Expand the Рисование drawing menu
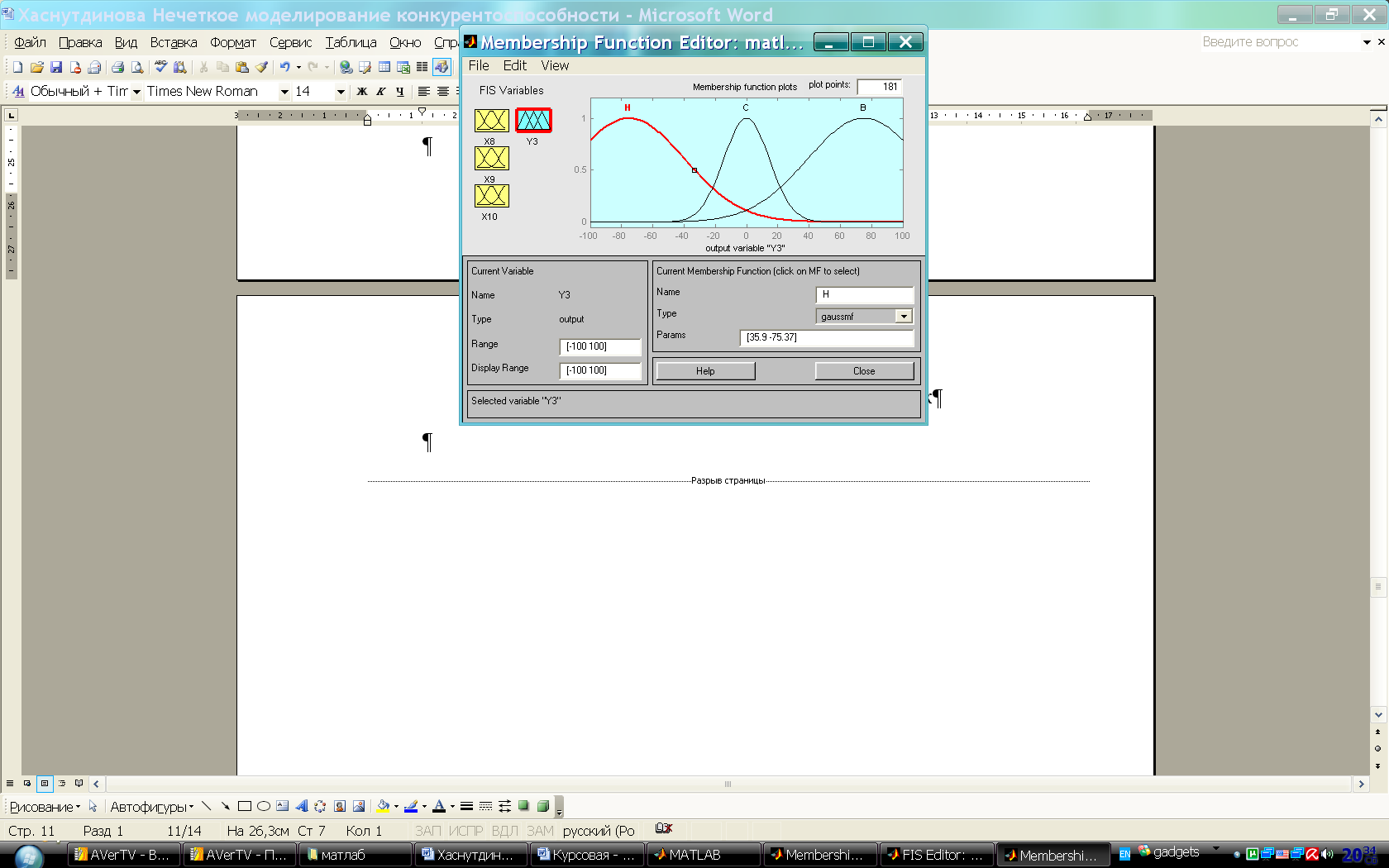Viewport: 1389px width, 868px height. (45, 807)
